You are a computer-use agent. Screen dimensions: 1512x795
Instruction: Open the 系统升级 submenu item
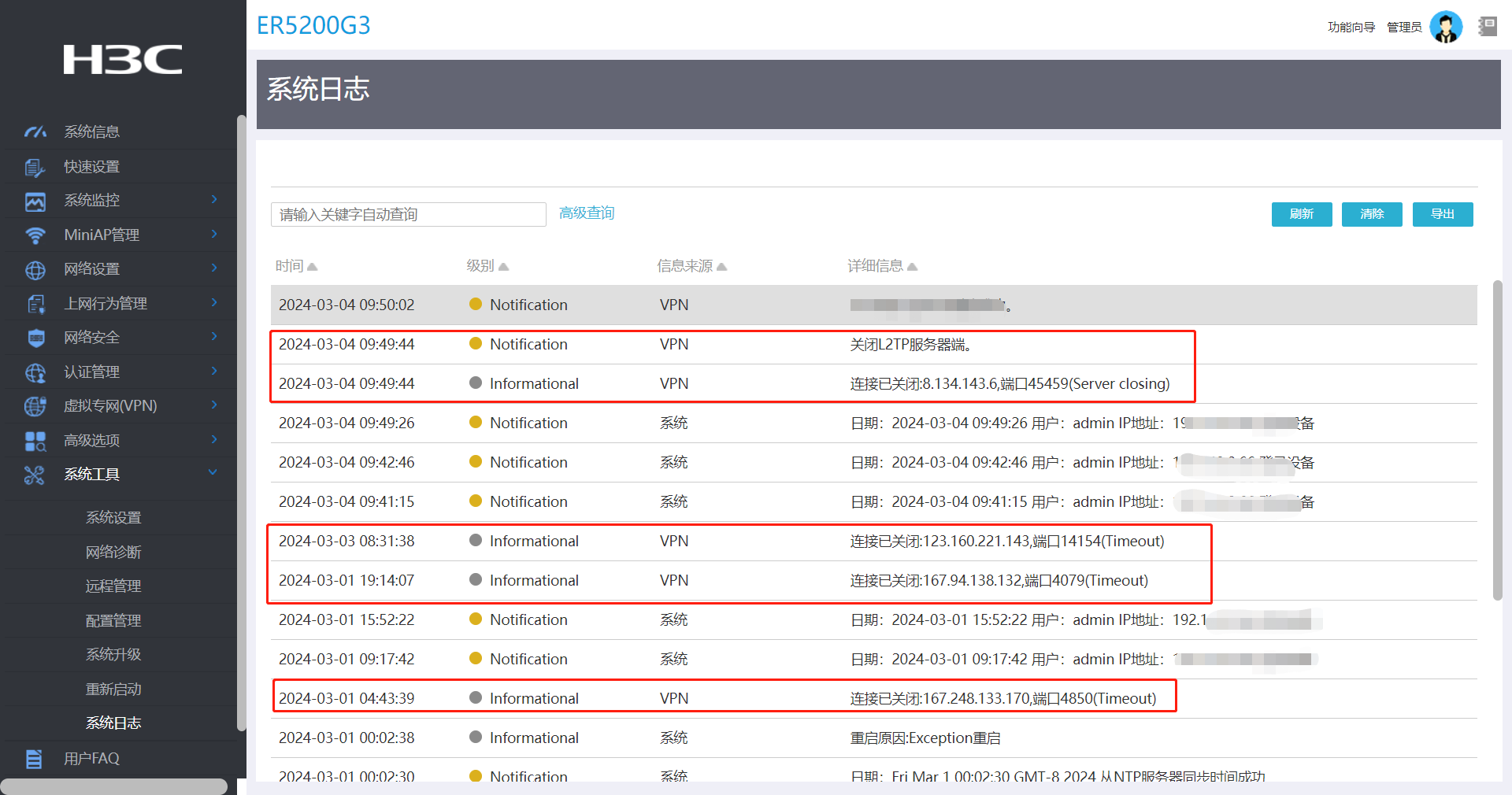pos(113,655)
